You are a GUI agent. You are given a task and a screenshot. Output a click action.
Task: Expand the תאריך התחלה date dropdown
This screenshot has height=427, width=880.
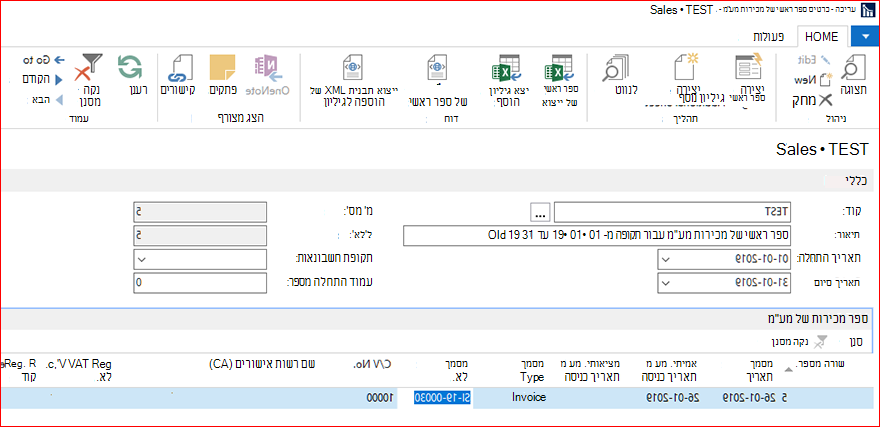click(x=666, y=259)
